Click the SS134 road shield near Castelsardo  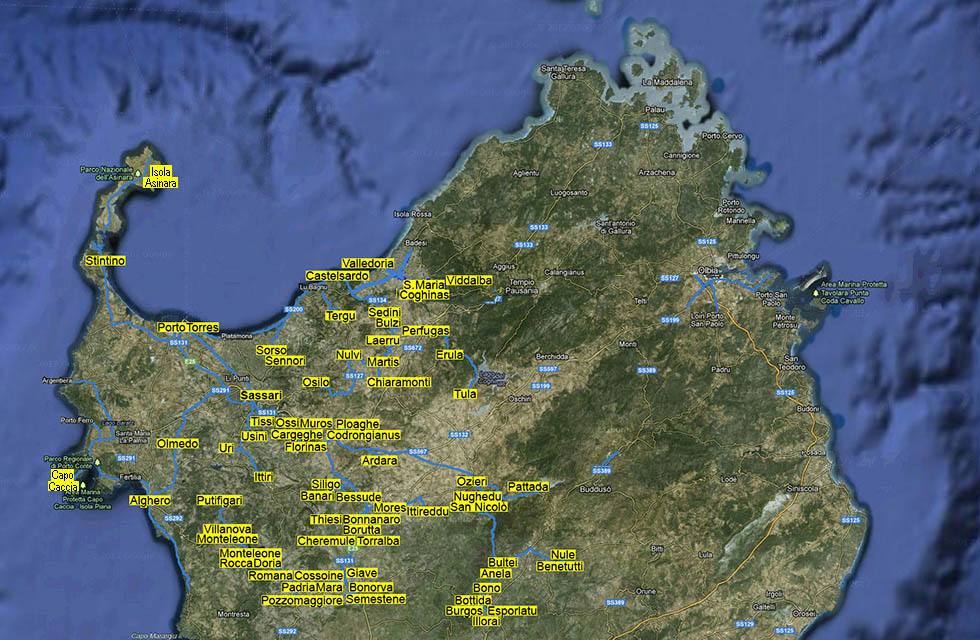[377, 300]
